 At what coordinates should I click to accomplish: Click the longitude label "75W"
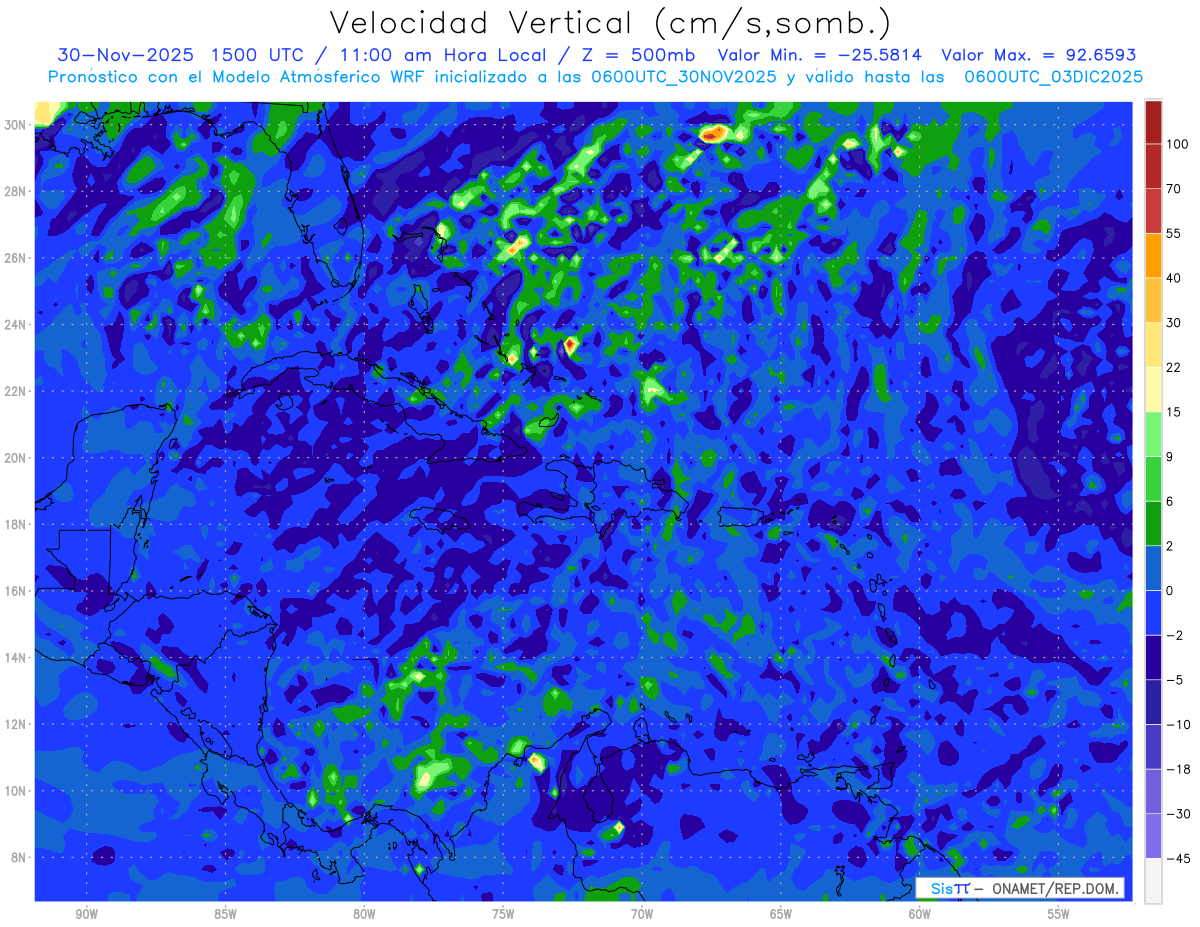point(503,914)
